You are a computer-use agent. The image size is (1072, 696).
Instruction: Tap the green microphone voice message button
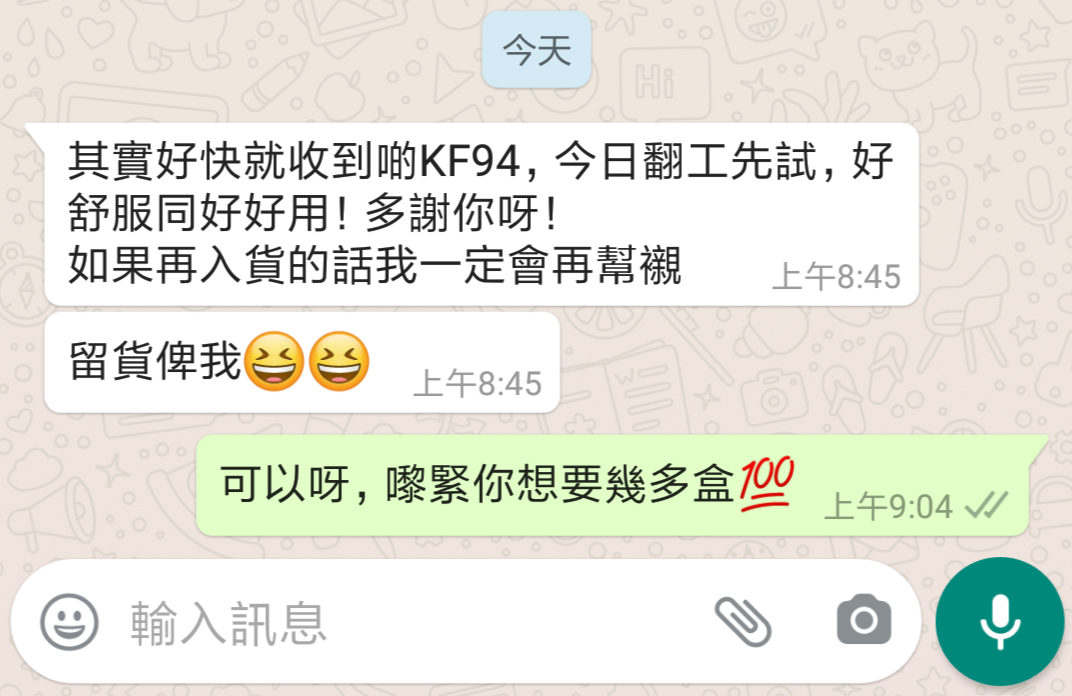[x=1000, y=621]
